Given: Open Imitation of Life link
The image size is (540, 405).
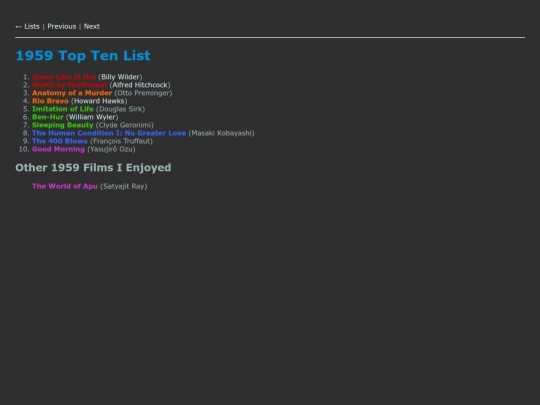Looking at the screenshot, I should pyautogui.click(x=63, y=109).
